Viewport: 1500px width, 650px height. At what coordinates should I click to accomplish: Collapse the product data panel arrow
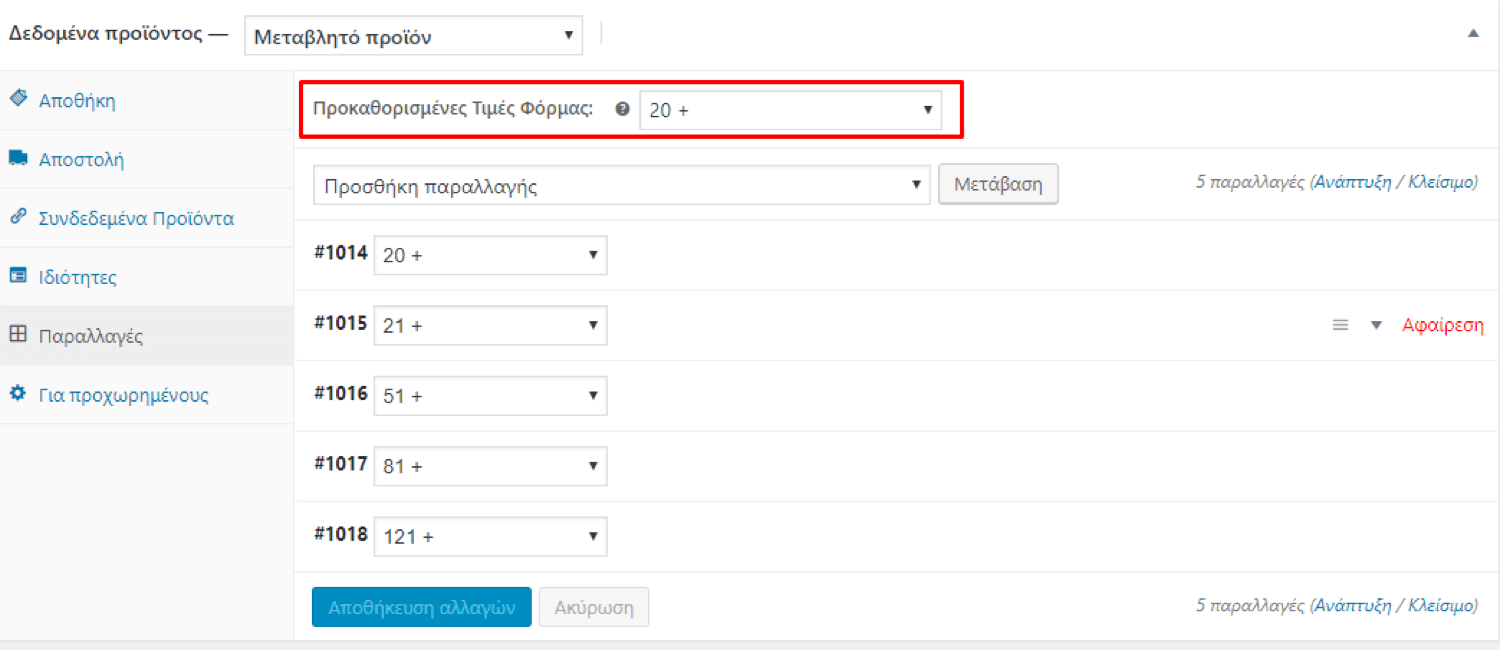click(1472, 33)
